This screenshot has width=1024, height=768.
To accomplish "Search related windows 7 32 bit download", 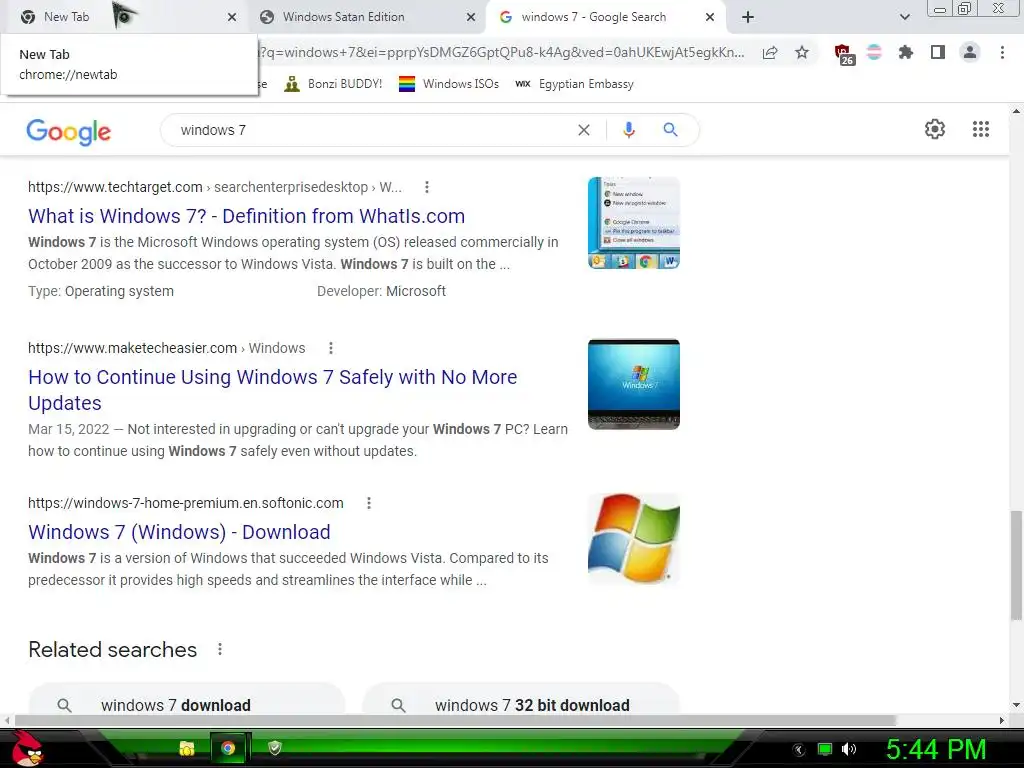I will pos(520,699).
